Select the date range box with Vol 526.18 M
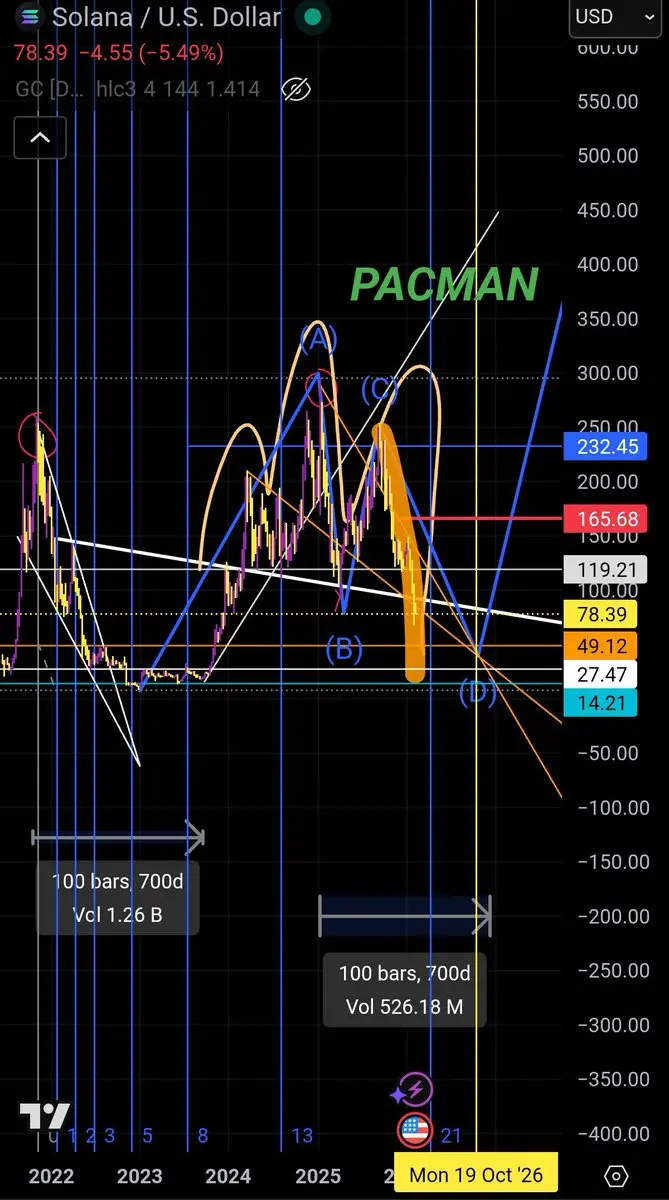Viewport: 669px width, 1200px height. point(405,990)
